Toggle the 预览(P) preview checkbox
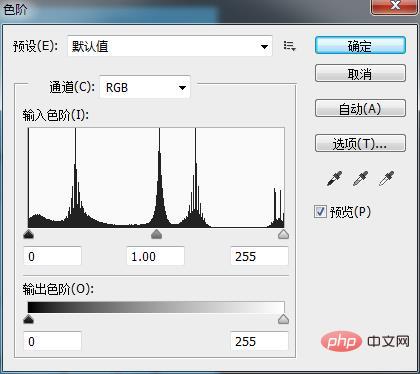 [x=320, y=211]
